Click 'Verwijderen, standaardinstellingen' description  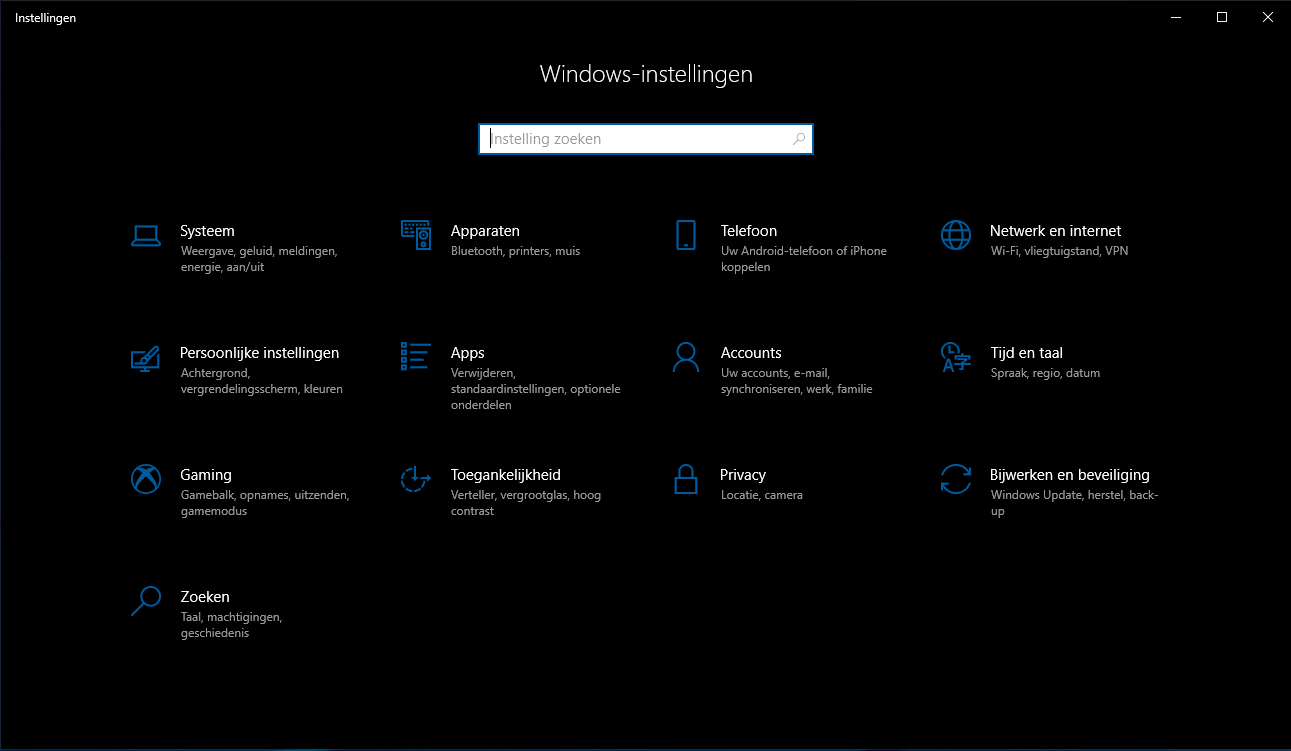pos(536,389)
